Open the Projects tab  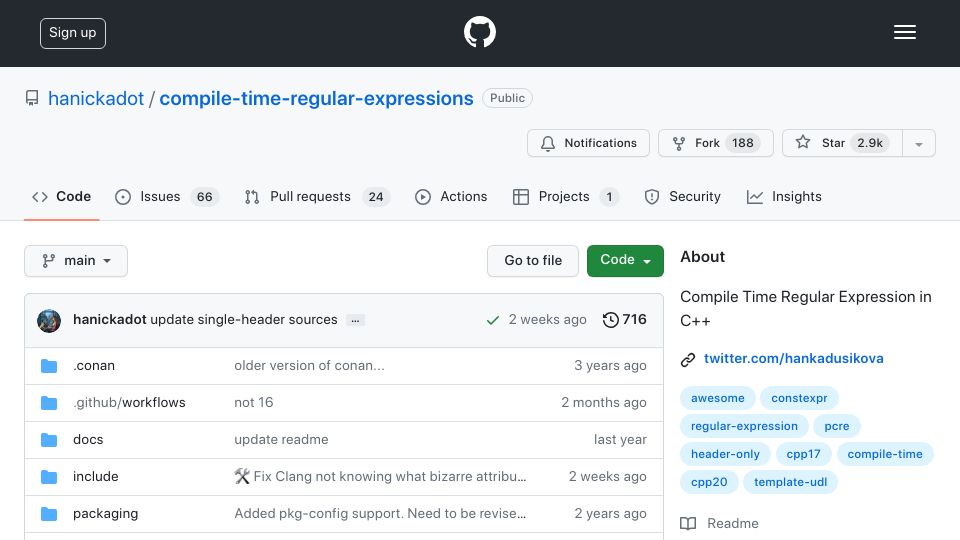(566, 197)
